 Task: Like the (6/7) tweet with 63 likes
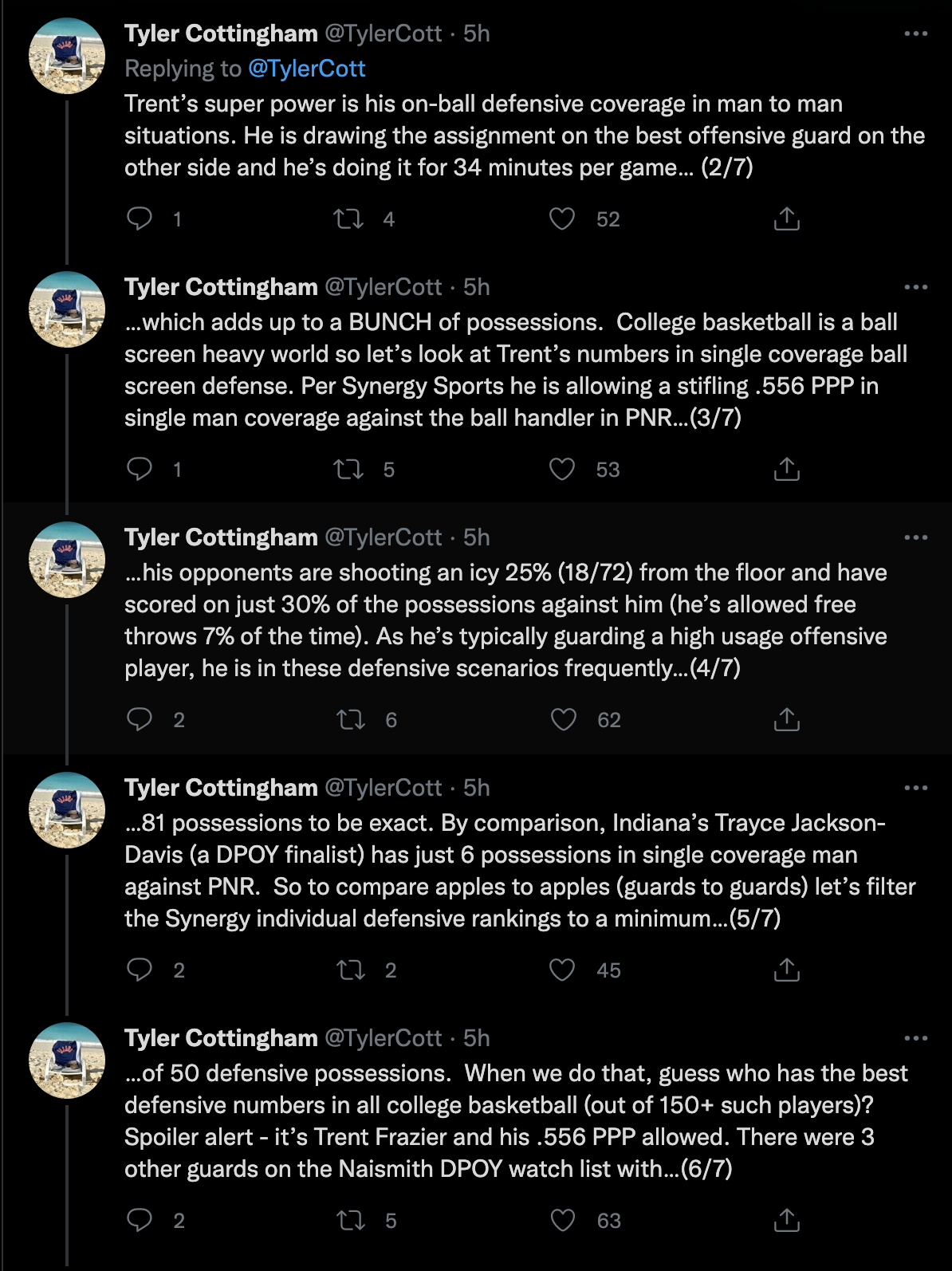563,1220
